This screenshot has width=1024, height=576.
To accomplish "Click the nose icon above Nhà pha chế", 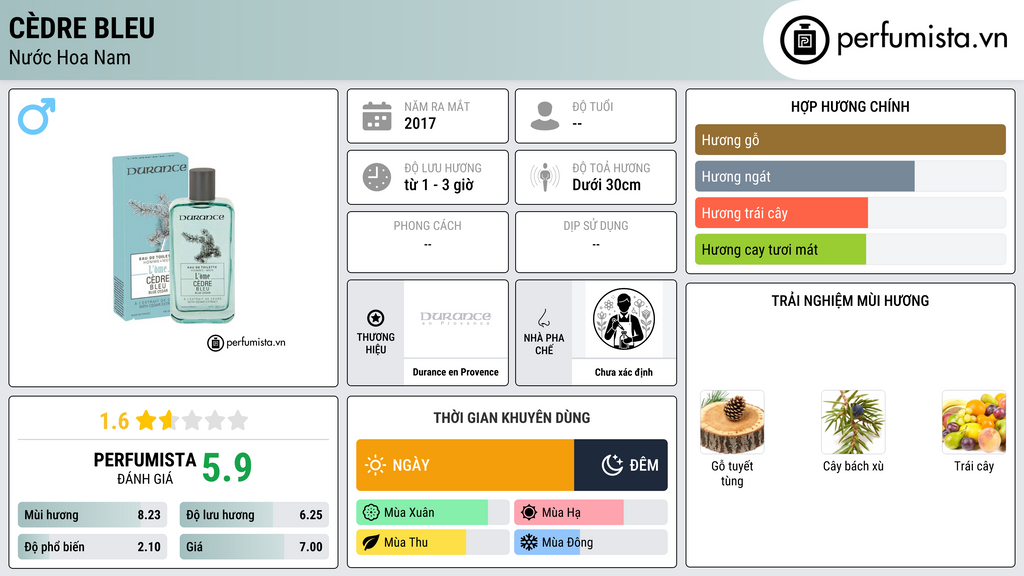I will tap(543, 318).
